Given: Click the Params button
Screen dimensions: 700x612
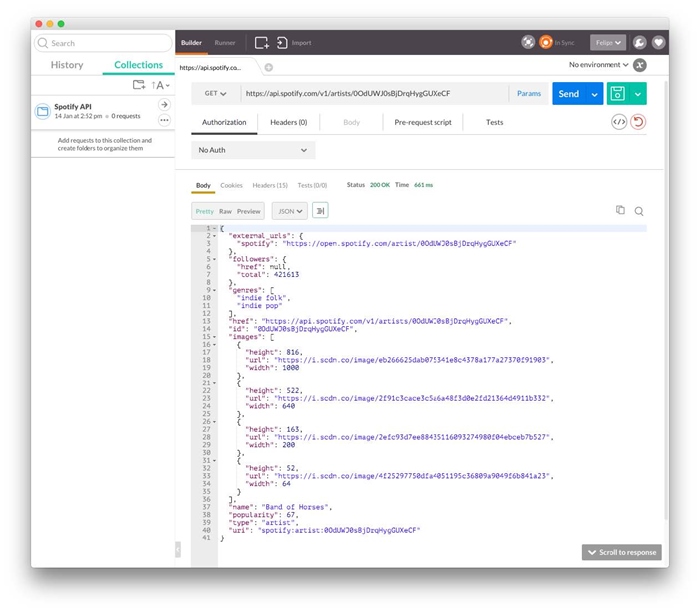Looking at the screenshot, I should tap(528, 94).
